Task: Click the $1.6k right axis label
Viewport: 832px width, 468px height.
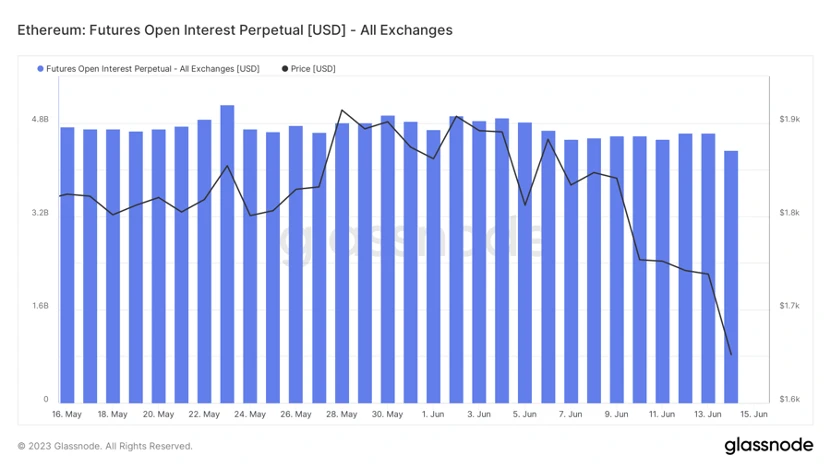Action: [x=790, y=400]
